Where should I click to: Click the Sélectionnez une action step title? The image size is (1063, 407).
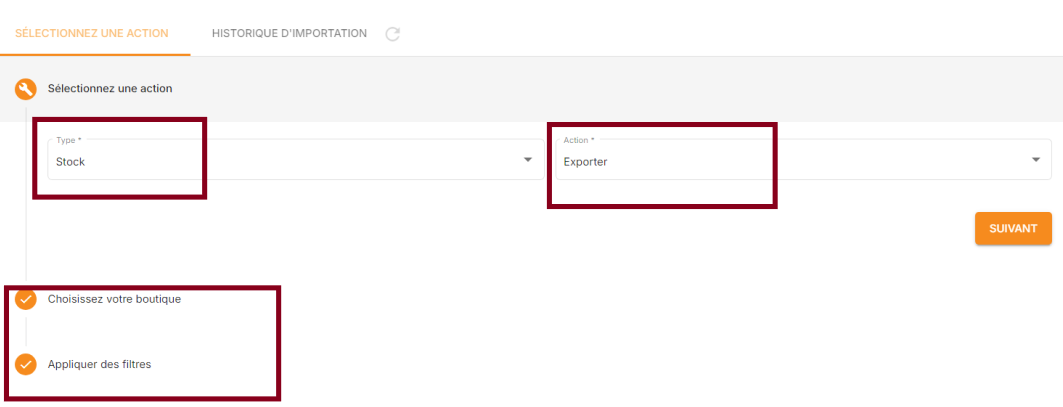coord(110,88)
